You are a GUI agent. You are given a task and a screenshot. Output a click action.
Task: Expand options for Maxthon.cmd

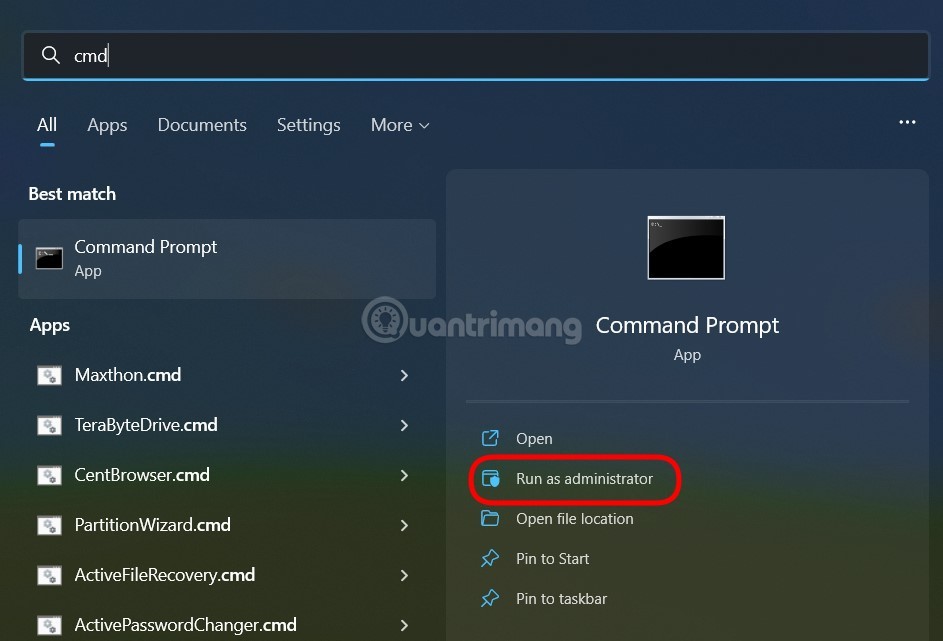(404, 375)
